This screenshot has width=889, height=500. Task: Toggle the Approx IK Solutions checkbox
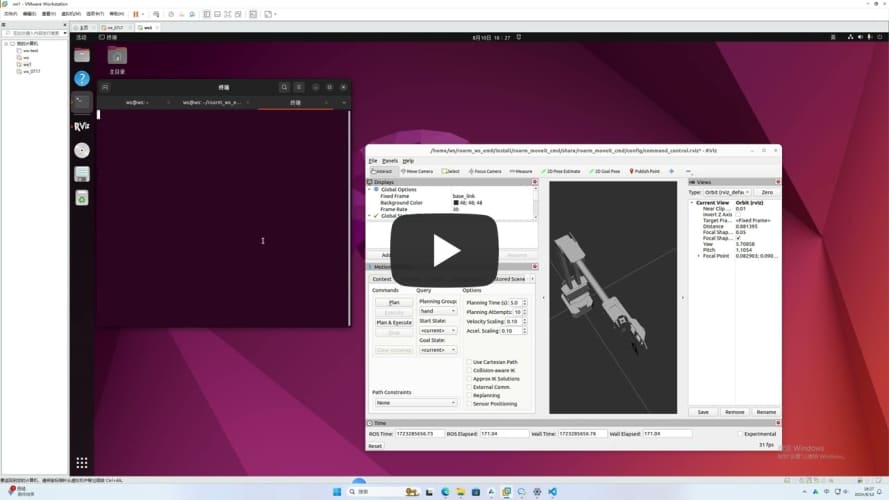pyautogui.click(x=469, y=379)
